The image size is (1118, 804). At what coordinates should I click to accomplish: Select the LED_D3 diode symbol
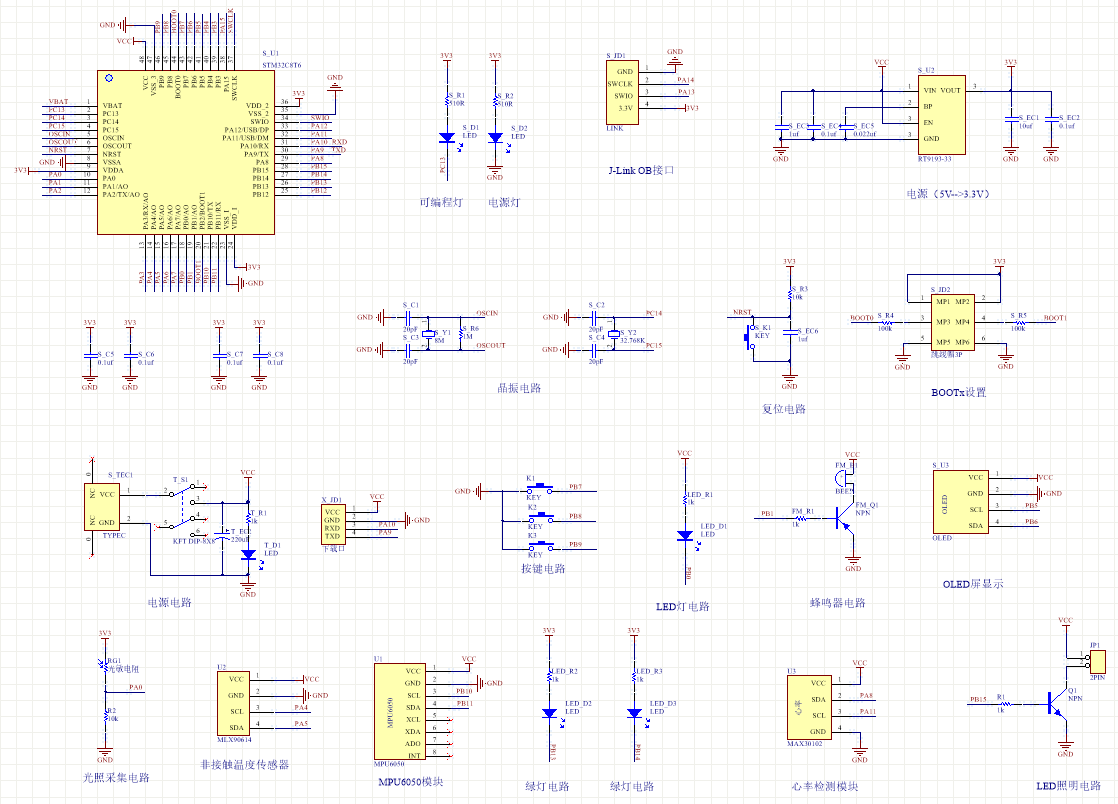click(x=635, y=713)
